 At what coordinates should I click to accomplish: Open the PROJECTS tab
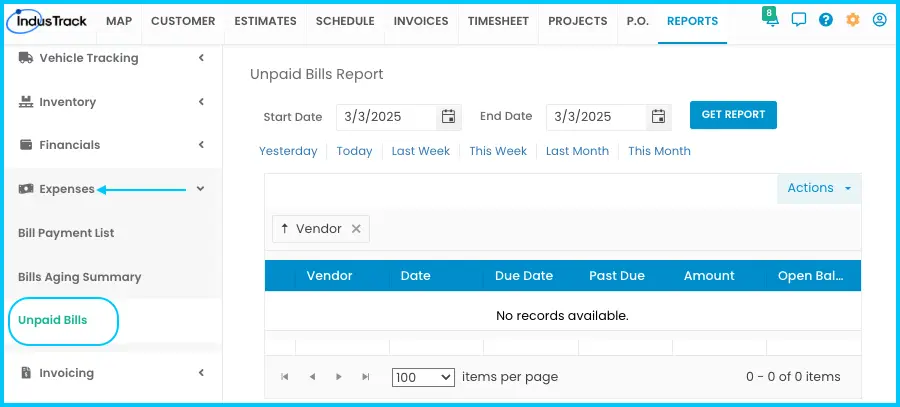coord(577,21)
